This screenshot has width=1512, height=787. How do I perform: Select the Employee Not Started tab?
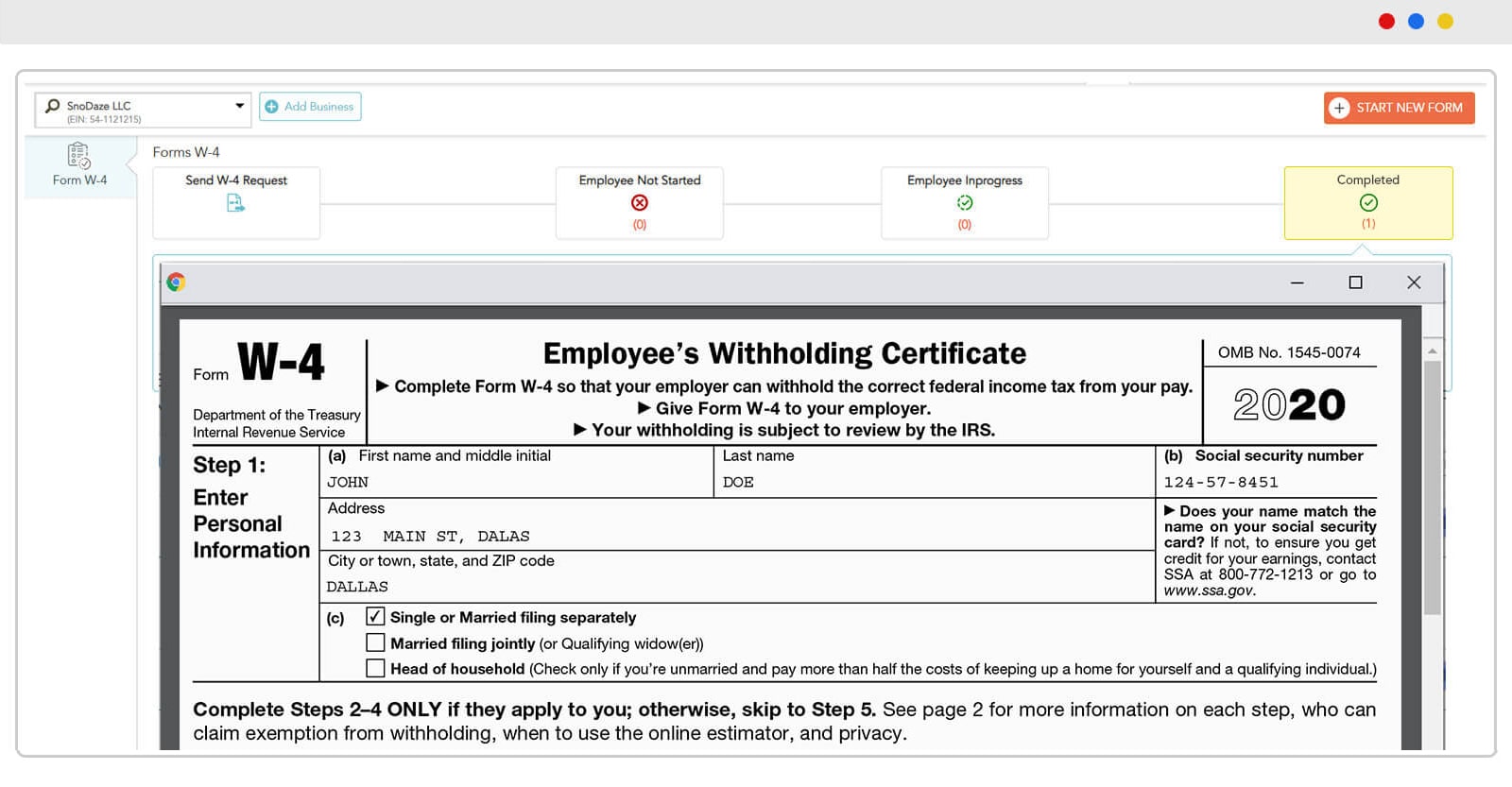(x=640, y=202)
